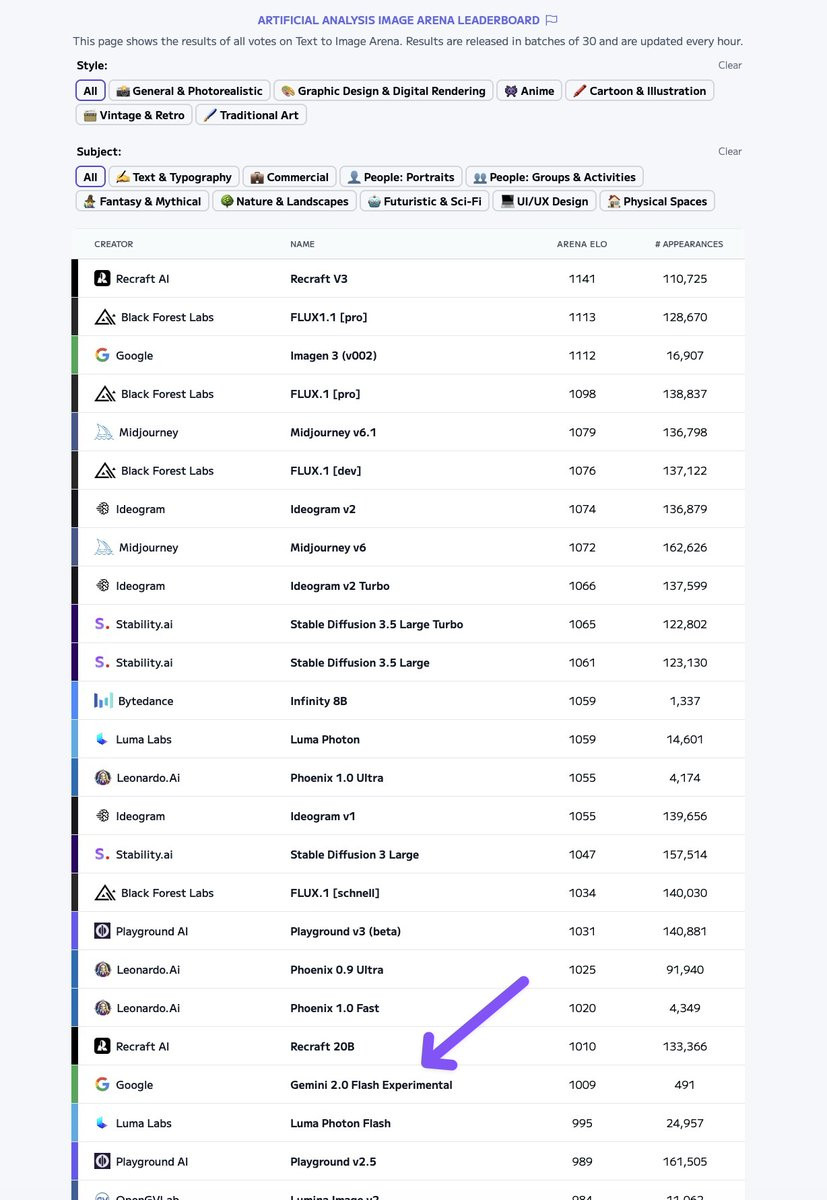Screen dimensions: 827x1200
Task: Click the Leonardo.Ai avatar for Phoenix 1.0 Ultra
Action: pyautogui.click(x=102, y=777)
